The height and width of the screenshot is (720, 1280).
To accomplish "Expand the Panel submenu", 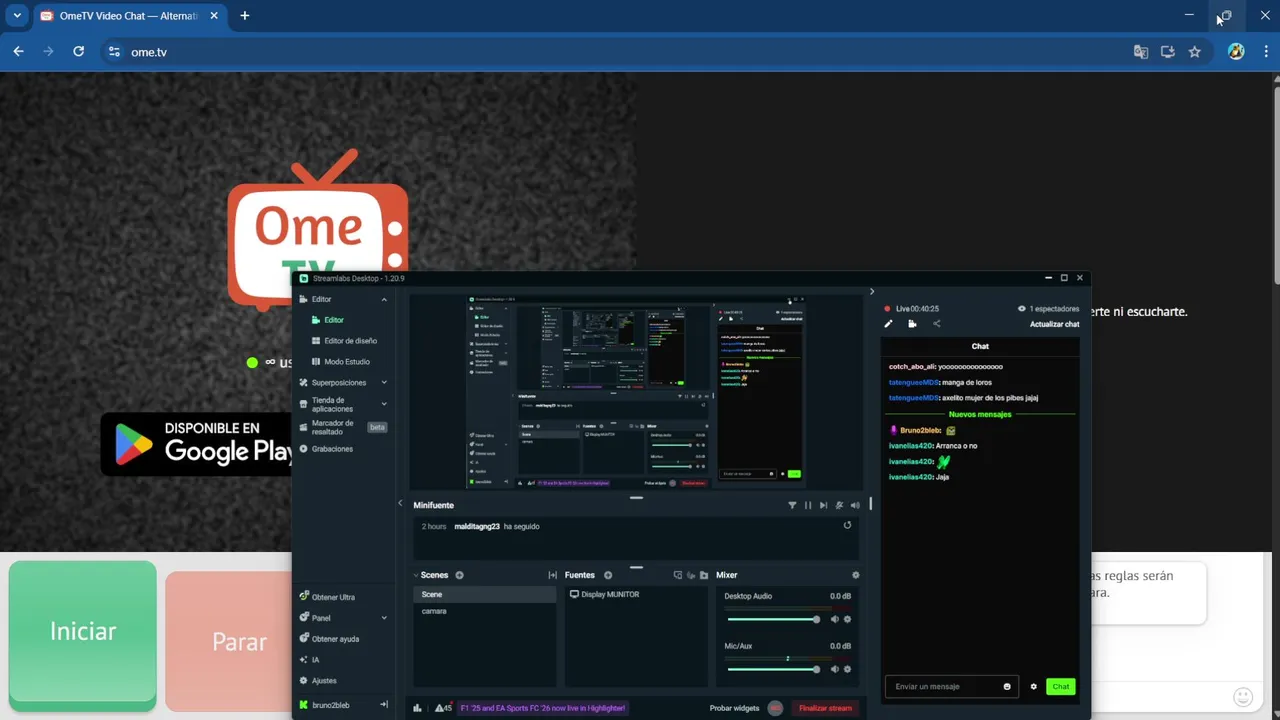I will point(384,618).
